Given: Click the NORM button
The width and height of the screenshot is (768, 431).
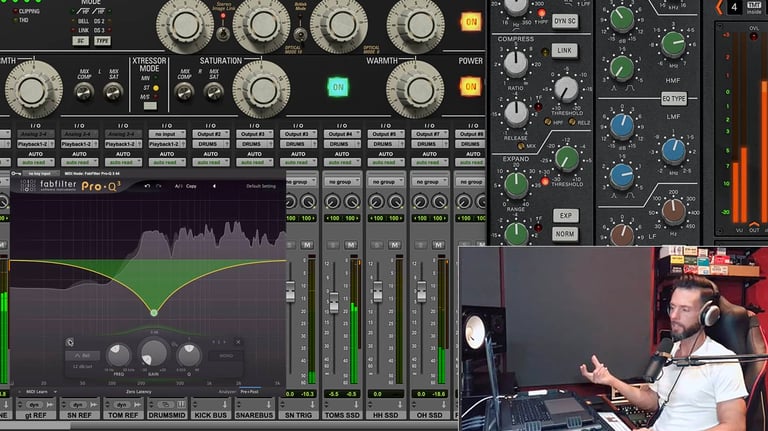Looking at the screenshot, I should click(565, 234).
